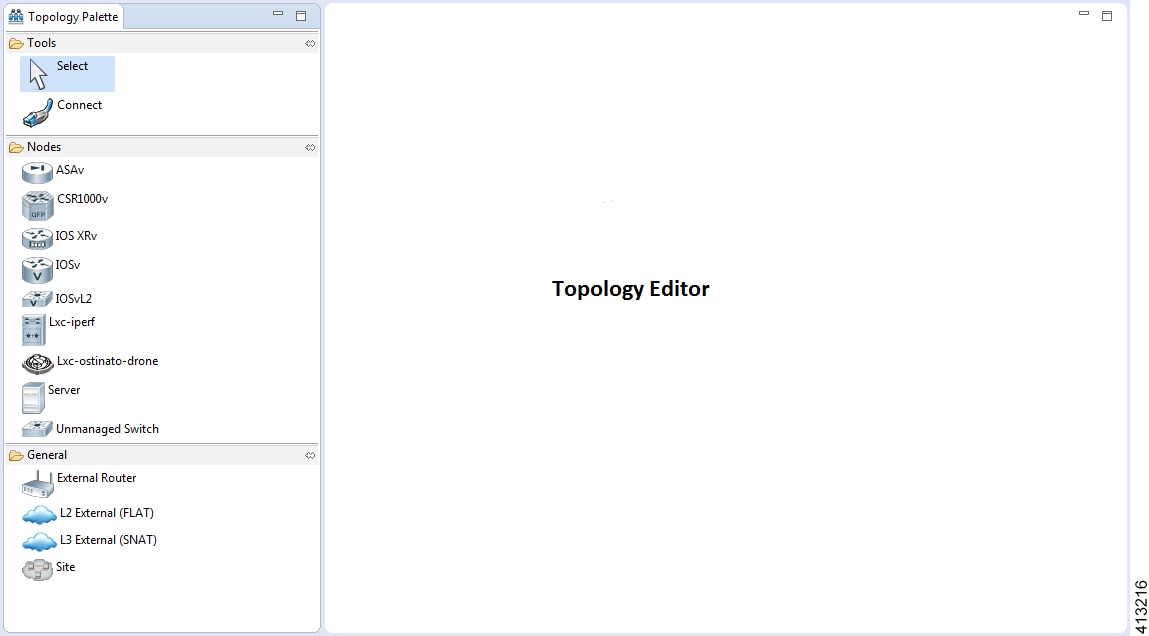
Task: Pin the General drawer open
Action: 310,455
